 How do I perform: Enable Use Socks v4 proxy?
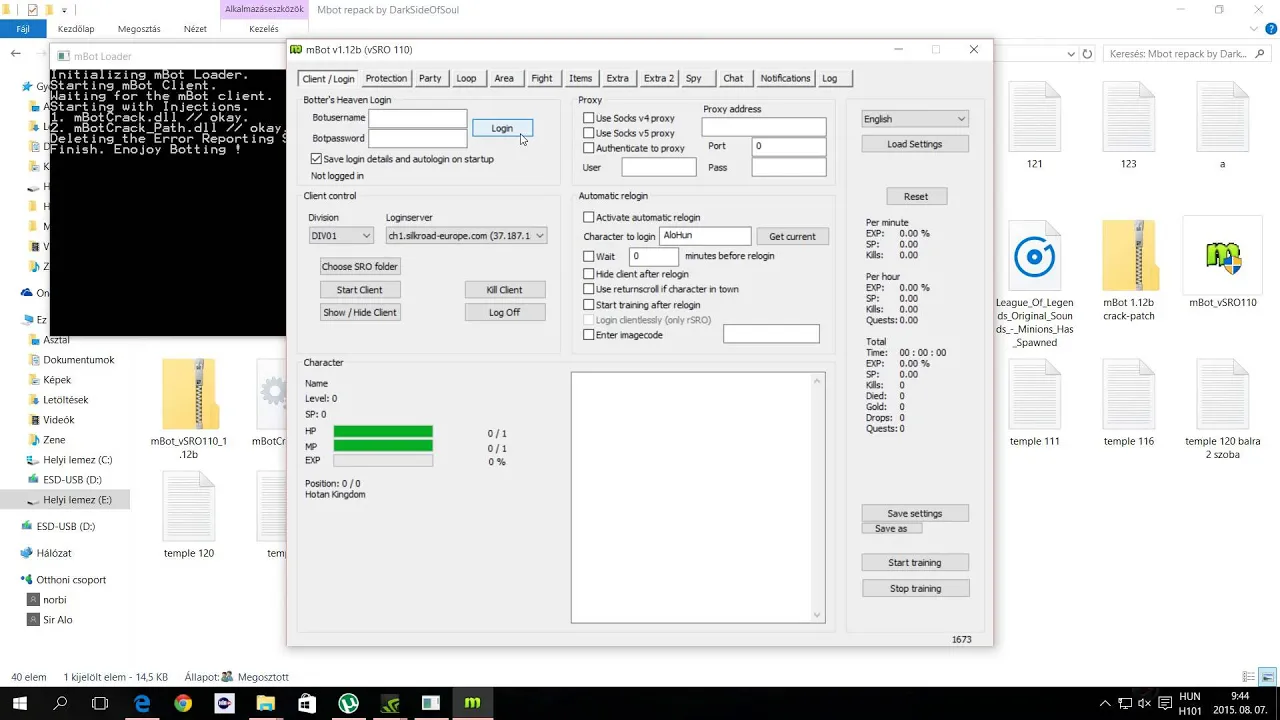(589, 118)
